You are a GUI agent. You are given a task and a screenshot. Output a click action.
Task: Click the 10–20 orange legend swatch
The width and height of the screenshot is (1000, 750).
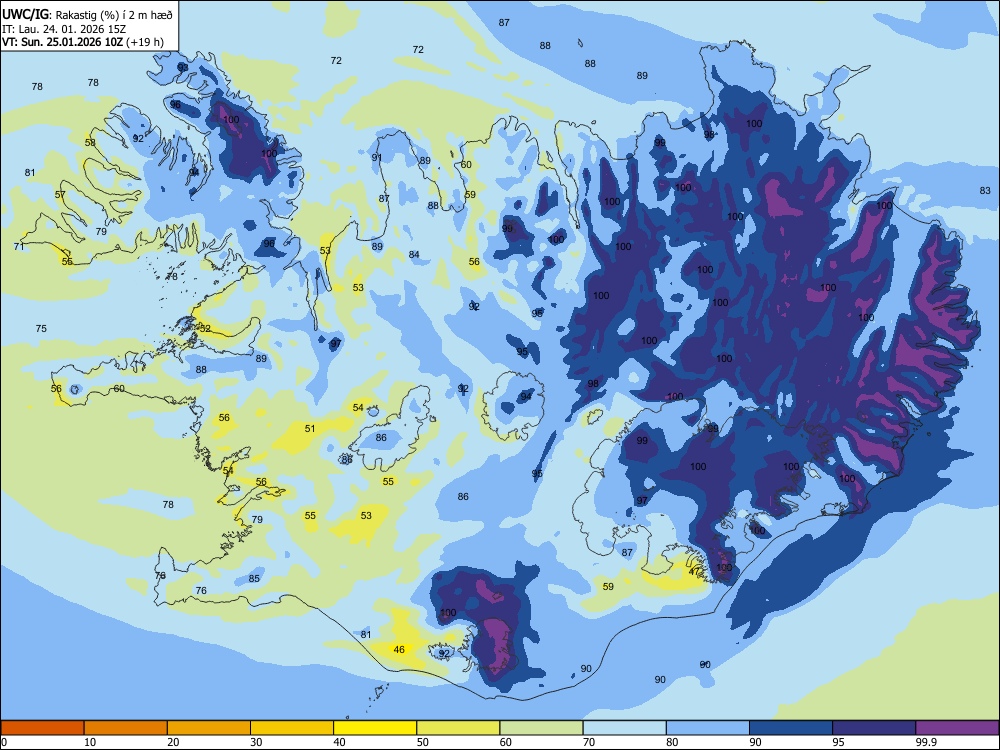coord(126,728)
